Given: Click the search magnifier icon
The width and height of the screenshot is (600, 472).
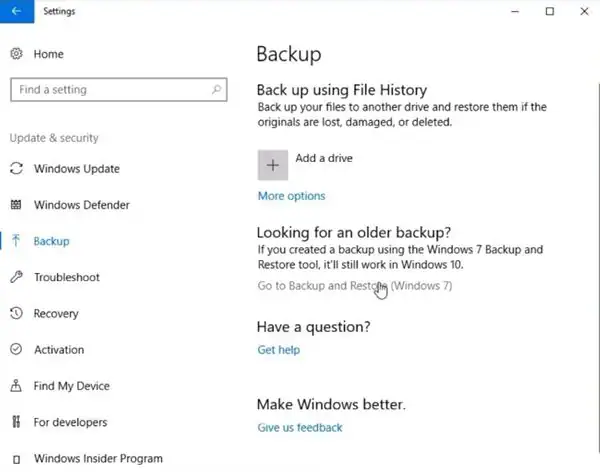Looking at the screenshot, I should (216, 89).
